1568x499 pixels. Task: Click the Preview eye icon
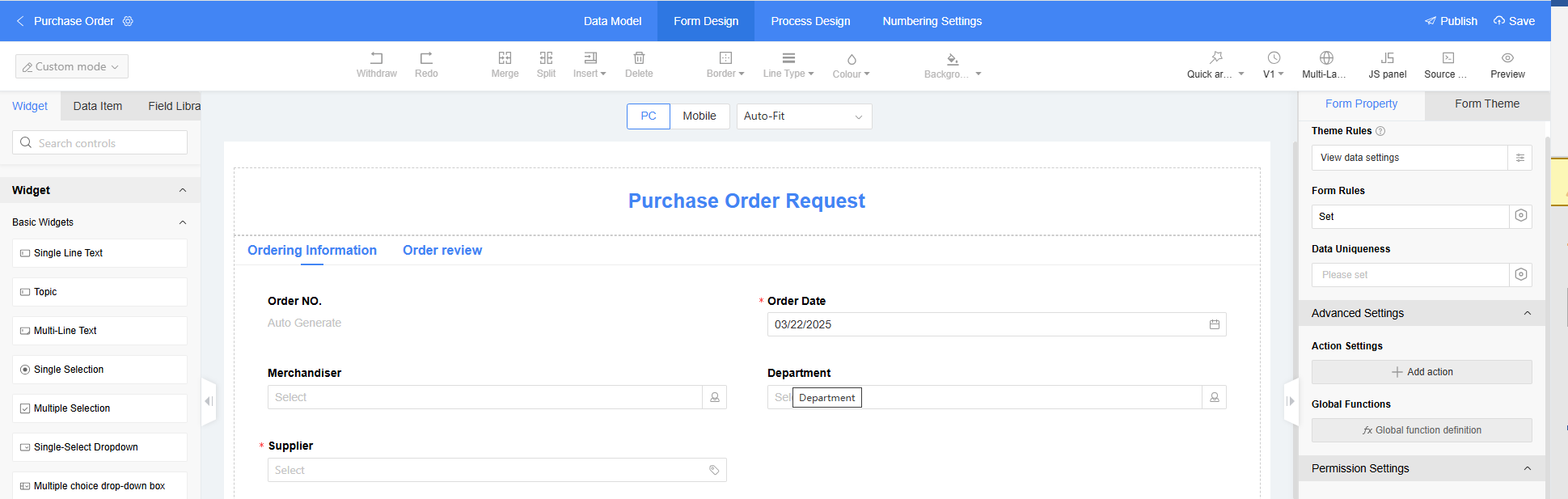click(1507, 59)
